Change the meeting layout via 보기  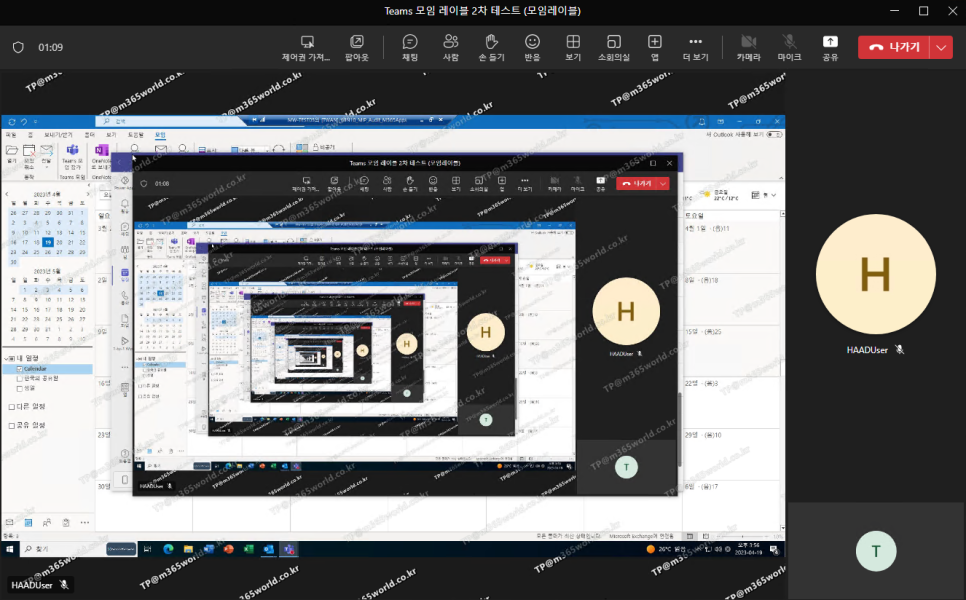[x=573, y=47]
